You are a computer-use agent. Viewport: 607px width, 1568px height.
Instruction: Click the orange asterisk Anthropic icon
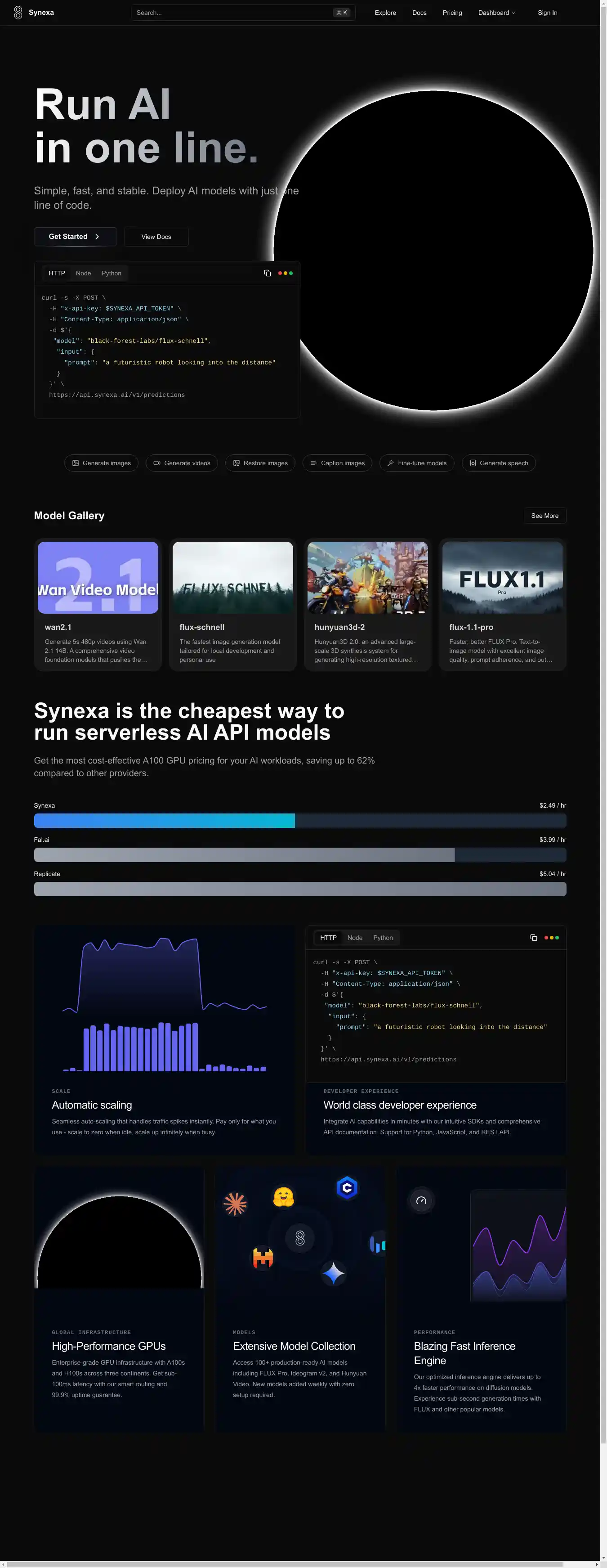235,1204
